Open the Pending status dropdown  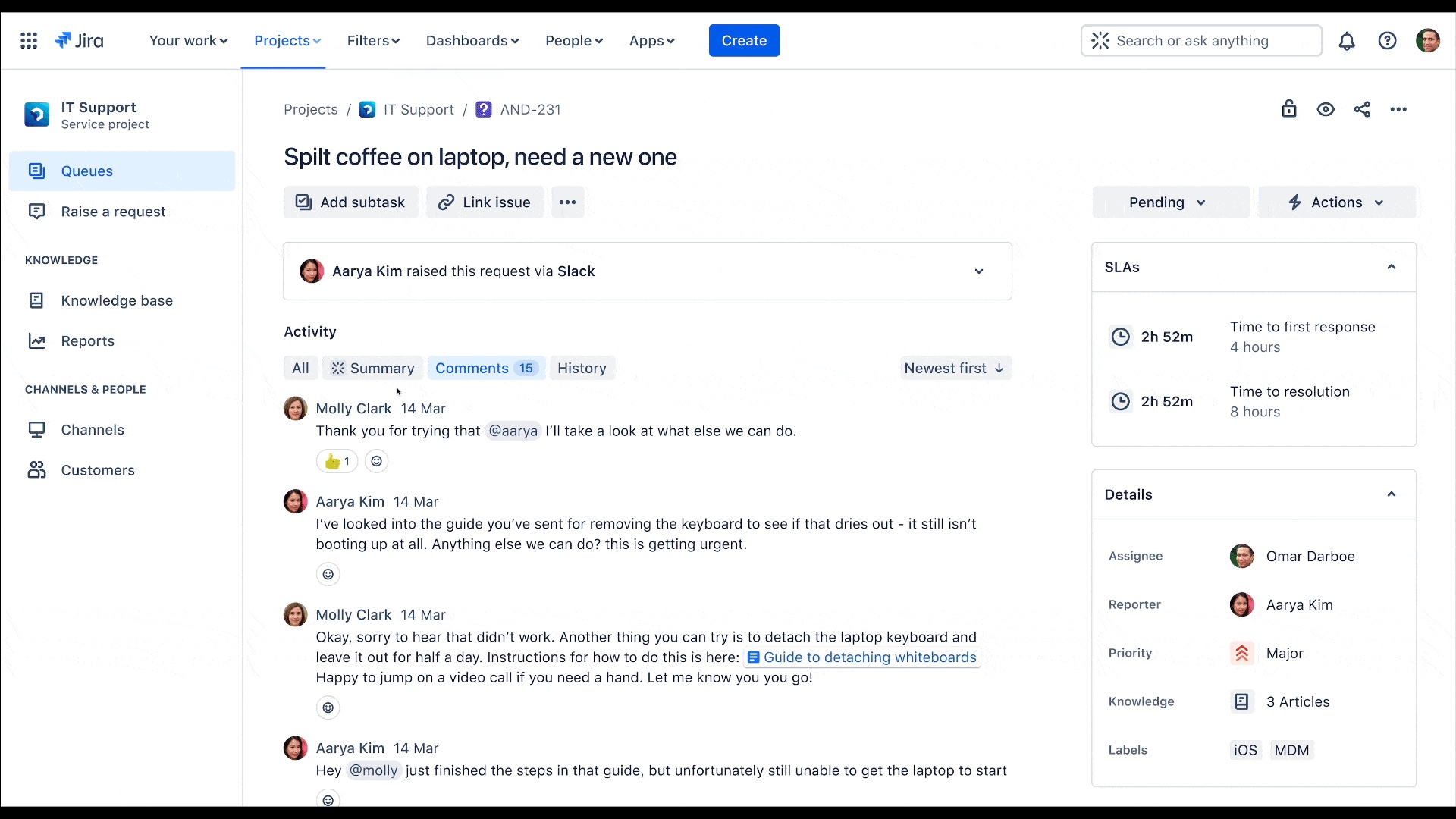point(1171,202)
